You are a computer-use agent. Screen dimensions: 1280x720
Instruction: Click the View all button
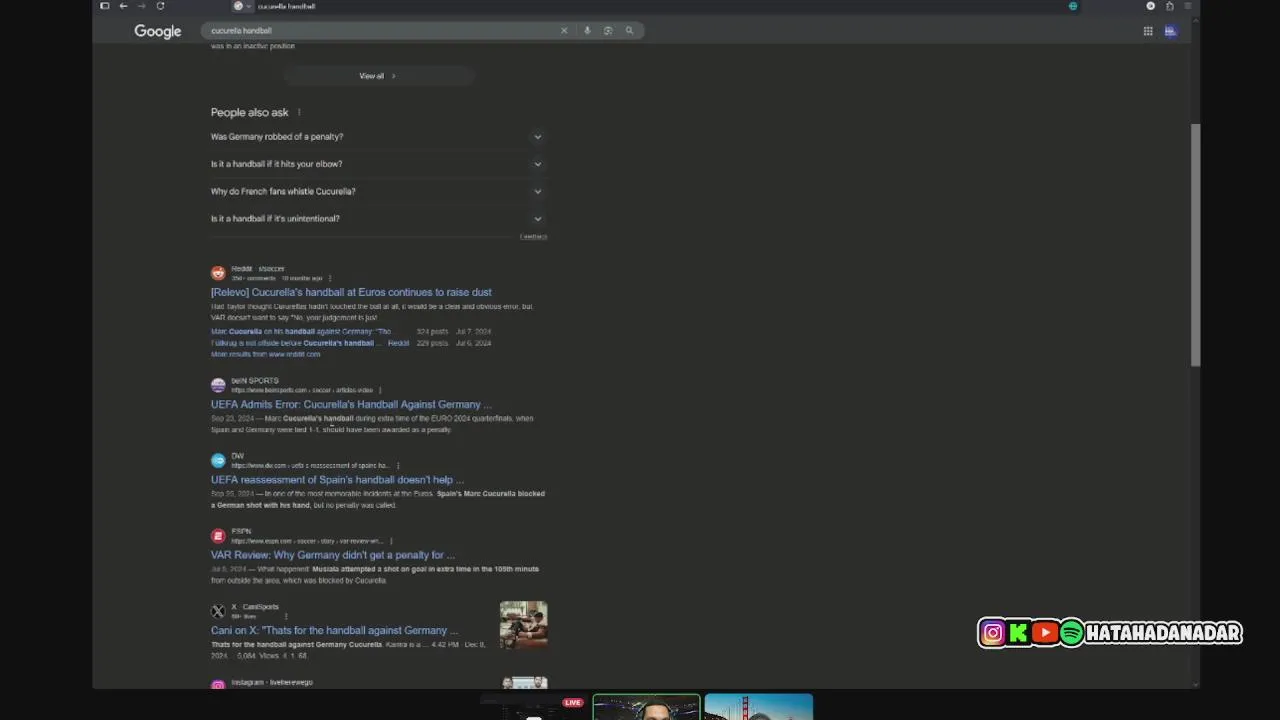pyautogui.click(x=378, y=76)
